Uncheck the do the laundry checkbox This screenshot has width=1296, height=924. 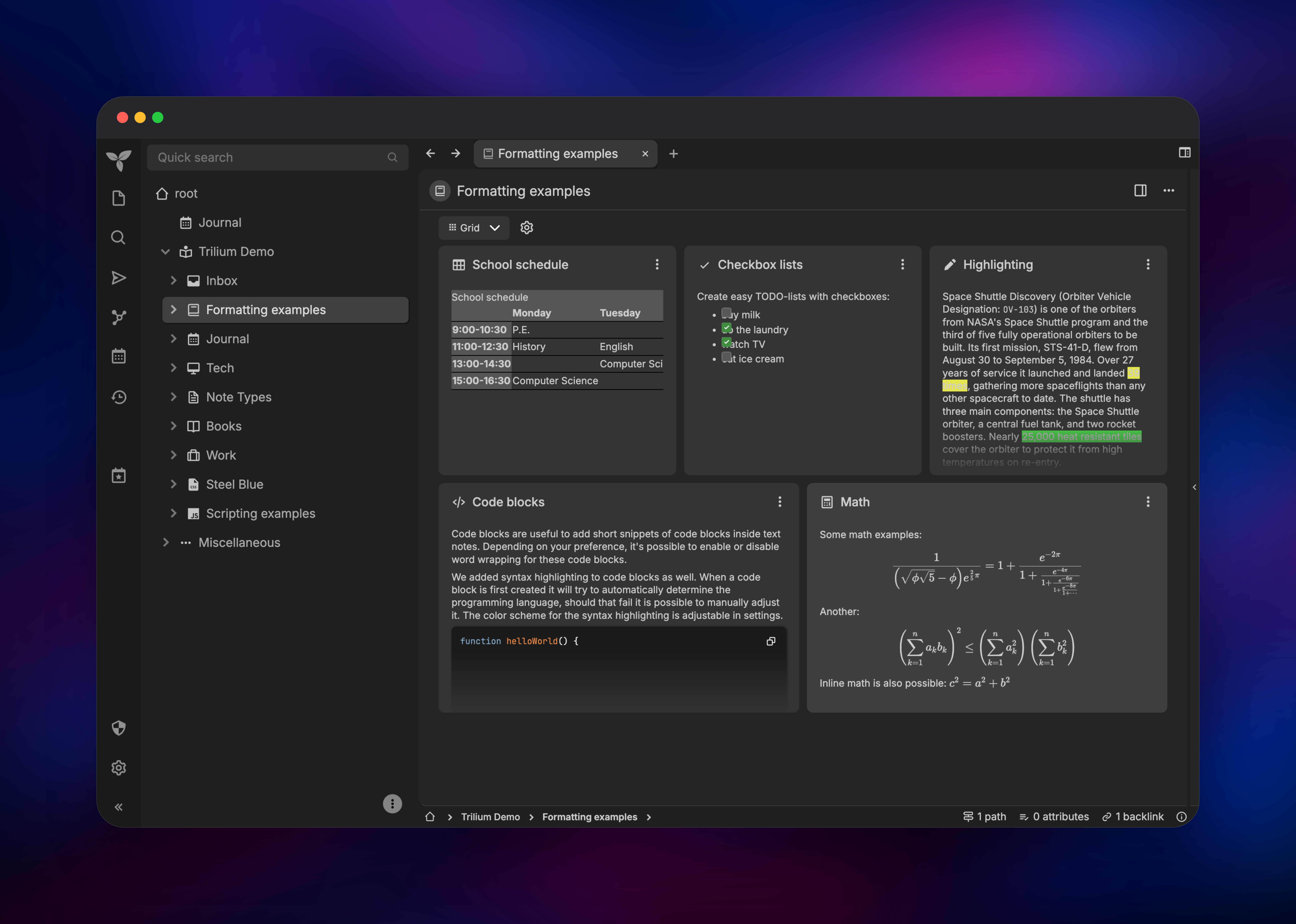tap(726, 328)
